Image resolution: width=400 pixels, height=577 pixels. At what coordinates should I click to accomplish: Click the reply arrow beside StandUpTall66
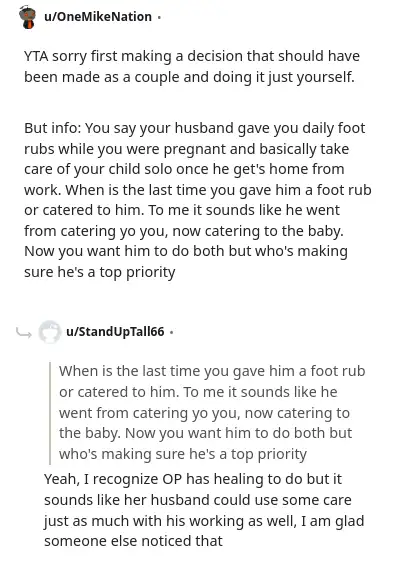(x=24, y=333)
